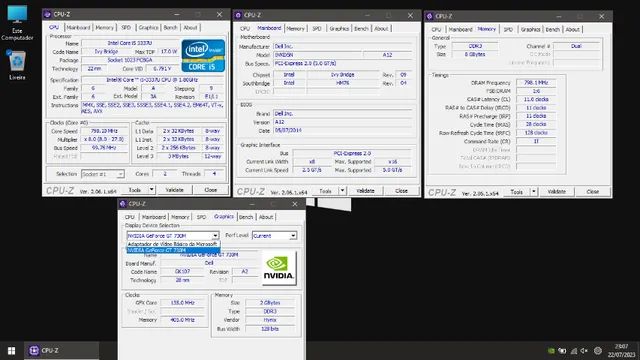Switch to Mainboard tab in CPU window
Image resolution: width=640 pixels, height=360 pixels.
[78, 28]
